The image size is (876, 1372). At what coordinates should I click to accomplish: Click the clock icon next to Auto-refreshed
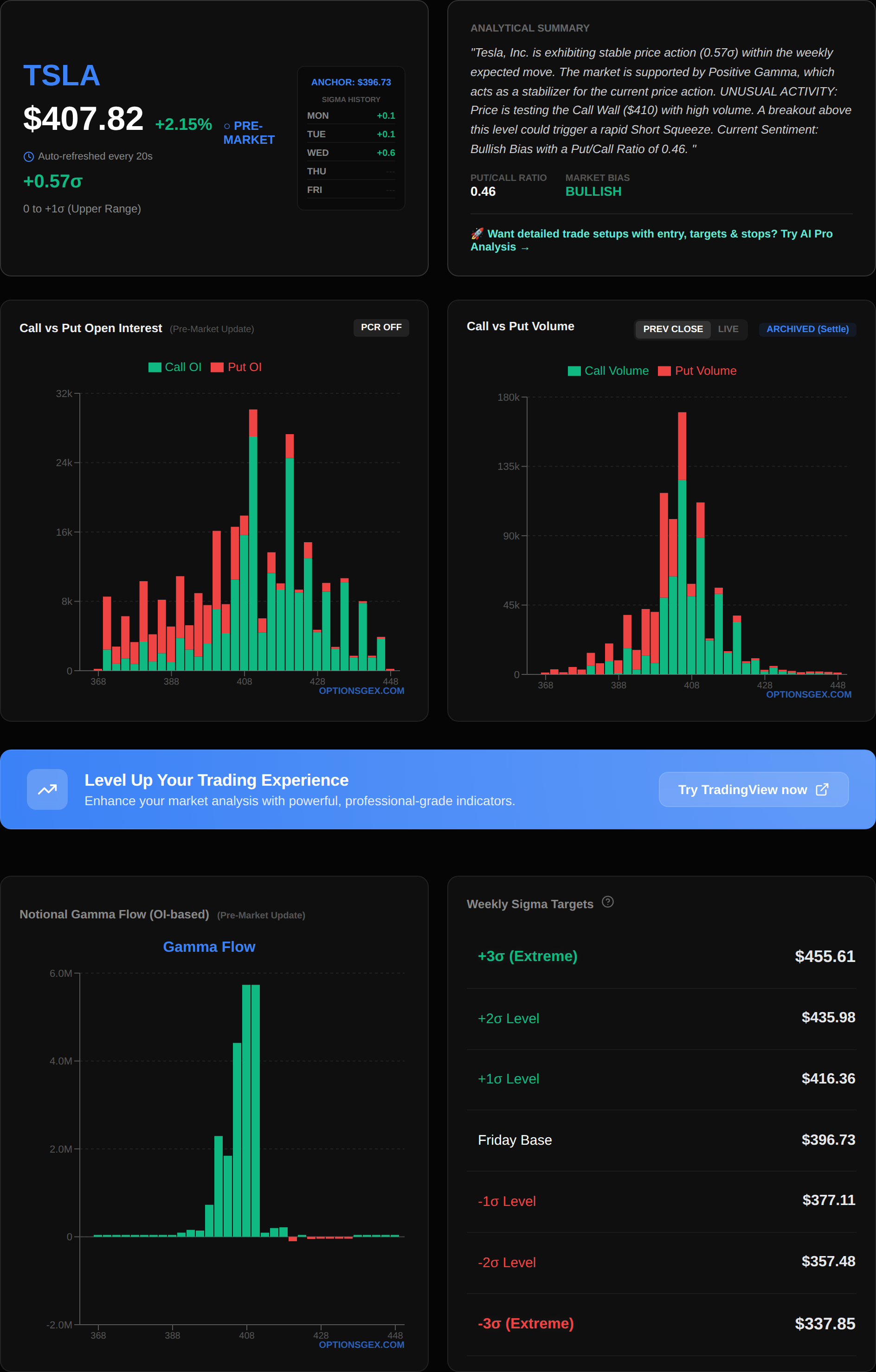pos(28,157)
